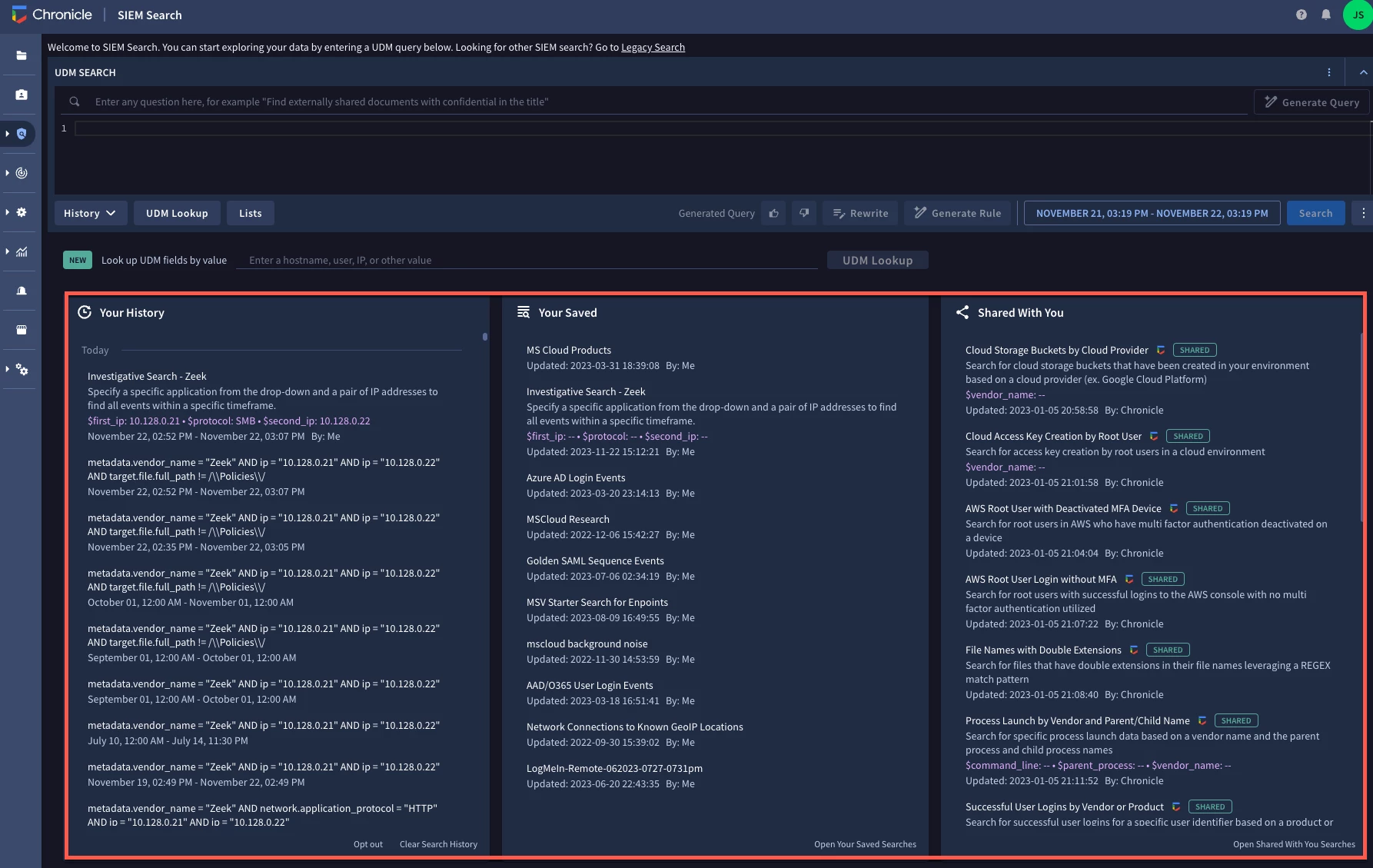Open the Azure AD Login Events saved search
This screenshot has height=868, width=1373.
coord(576,477)
